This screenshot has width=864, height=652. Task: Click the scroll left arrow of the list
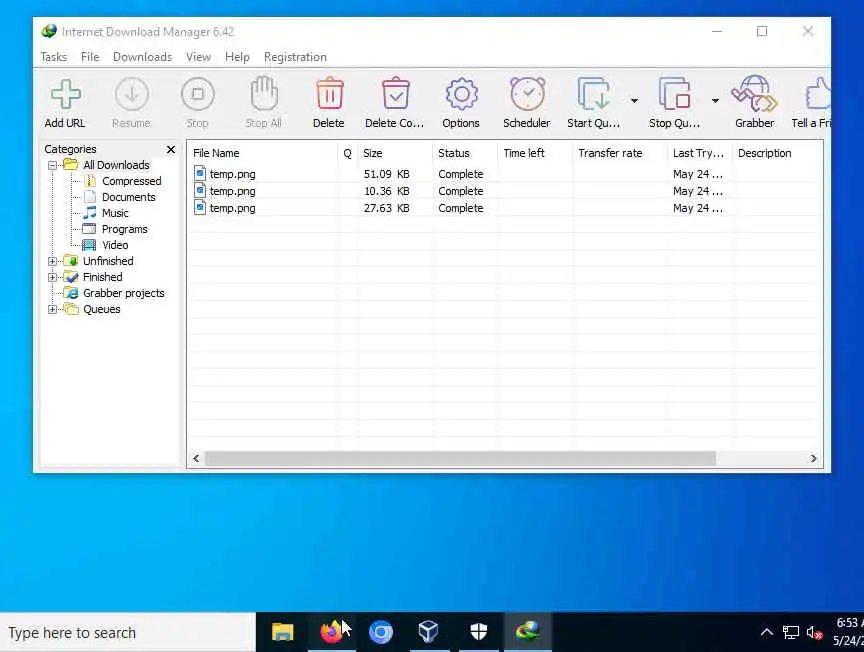pos(196,459)
